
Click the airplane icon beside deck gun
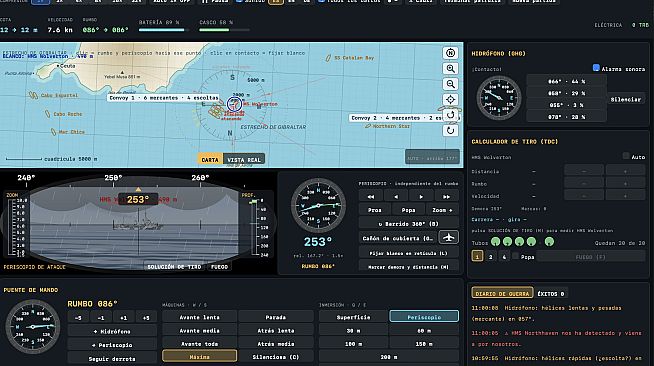[448, 238]
